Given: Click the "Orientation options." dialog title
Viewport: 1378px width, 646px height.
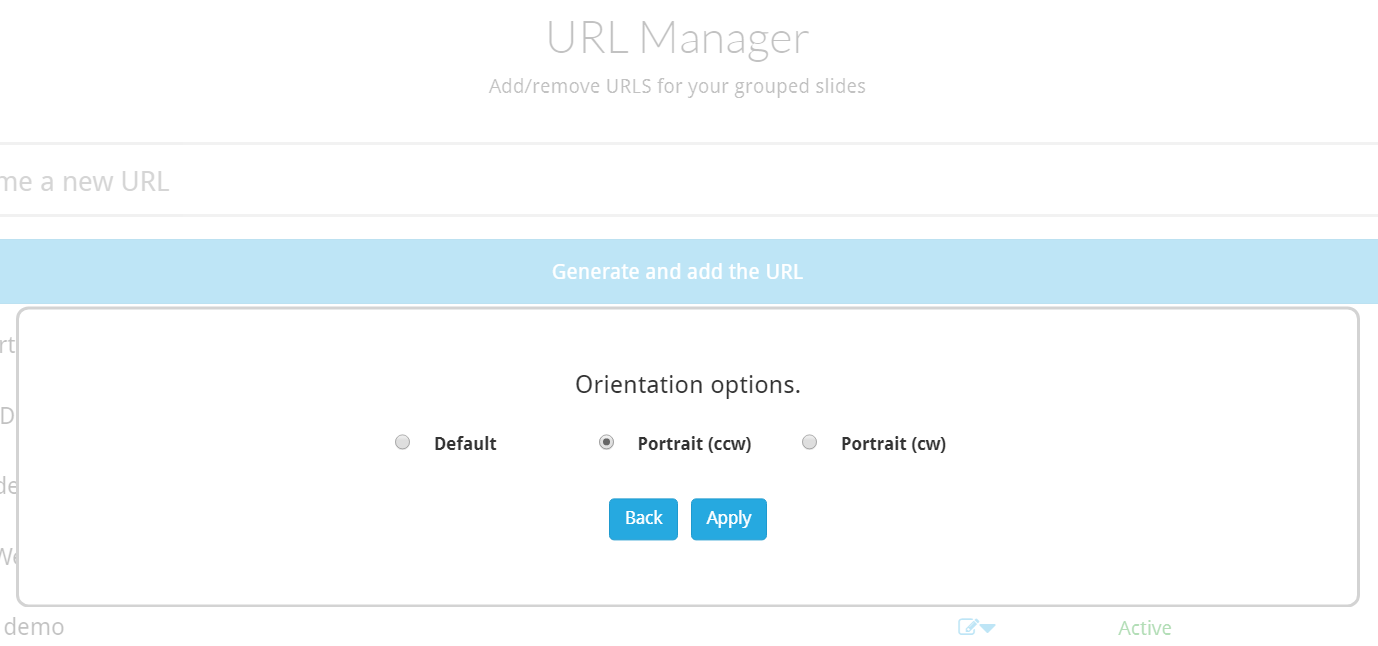Looking at the screenshot, I should click(x=688, y=385).
